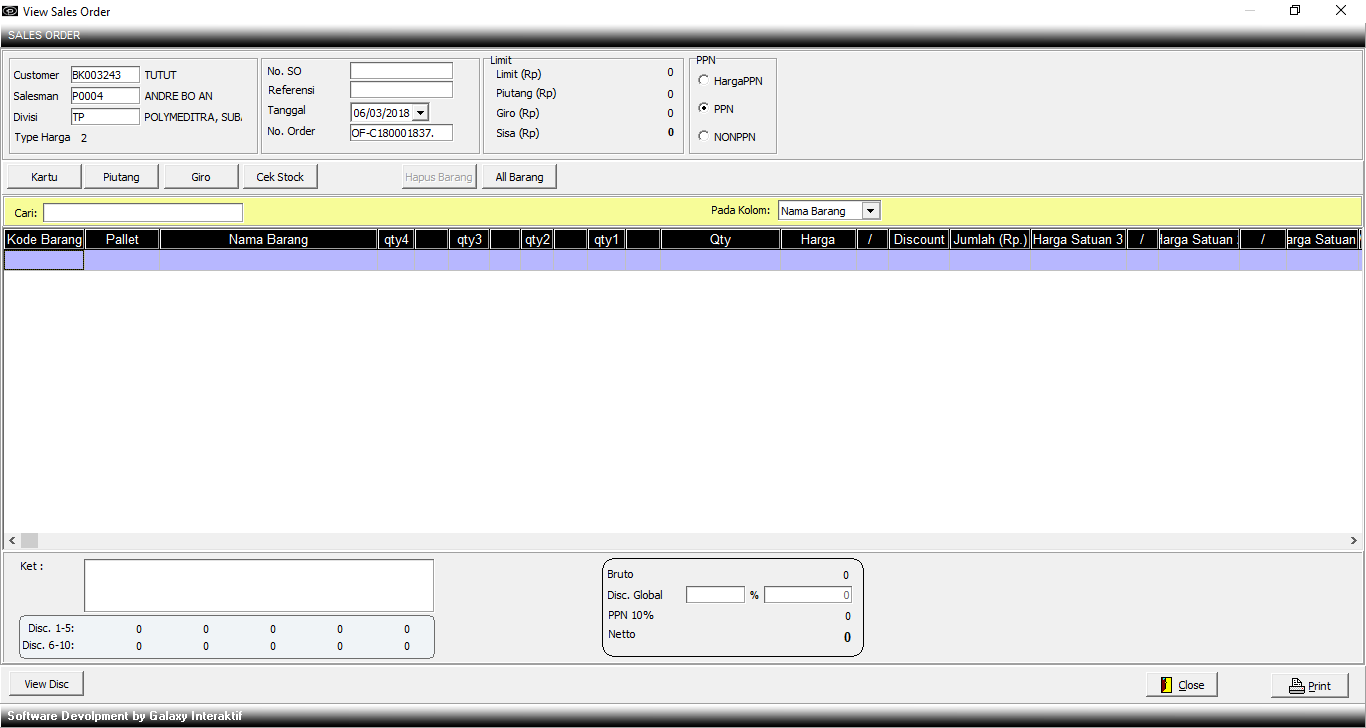The width and height of the screenshot is (1366, 728).
Task: Click the Print button with printer icon
Action: [x=1309, y=685]
